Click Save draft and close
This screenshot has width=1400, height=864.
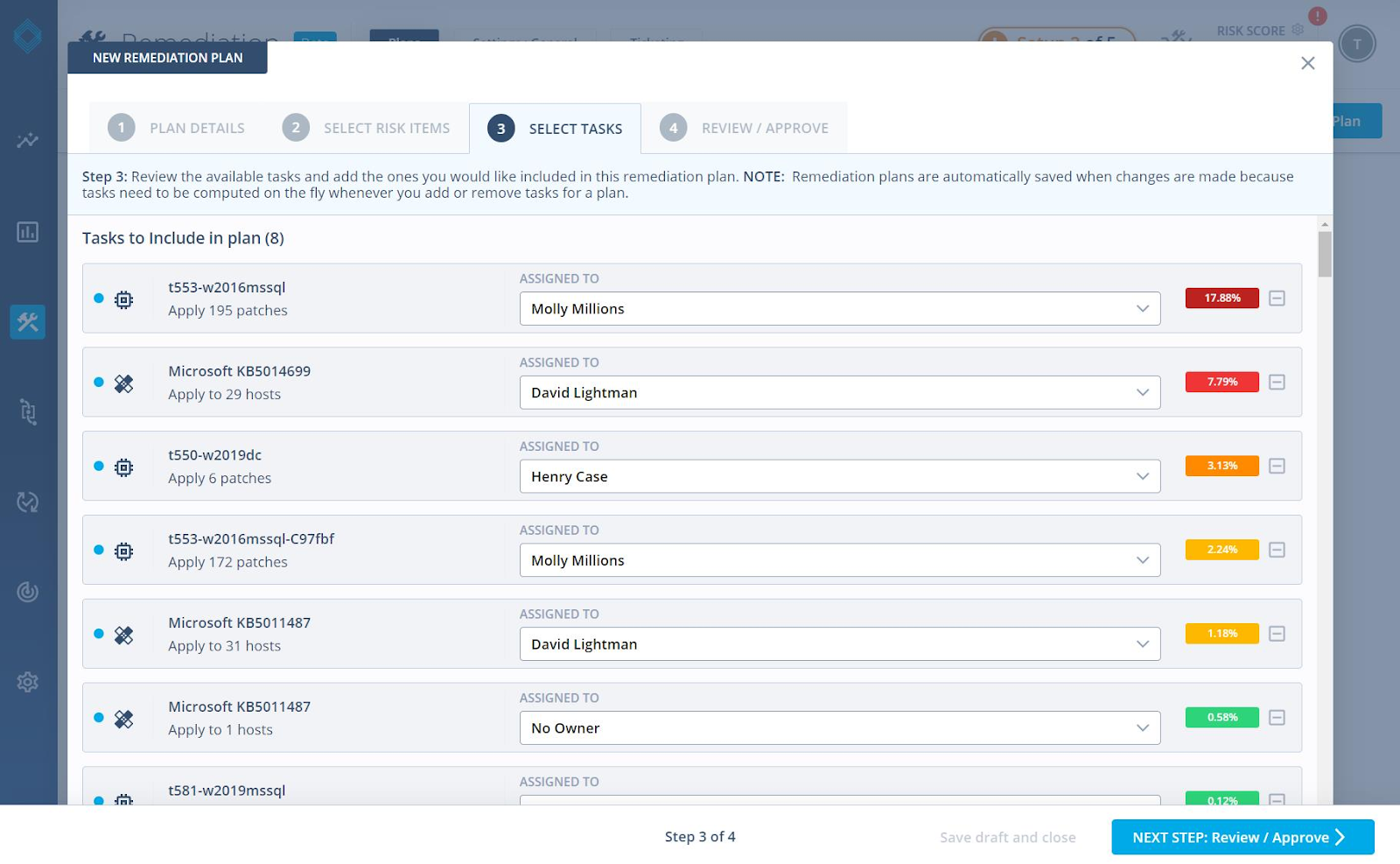[x=1007, y=838]
